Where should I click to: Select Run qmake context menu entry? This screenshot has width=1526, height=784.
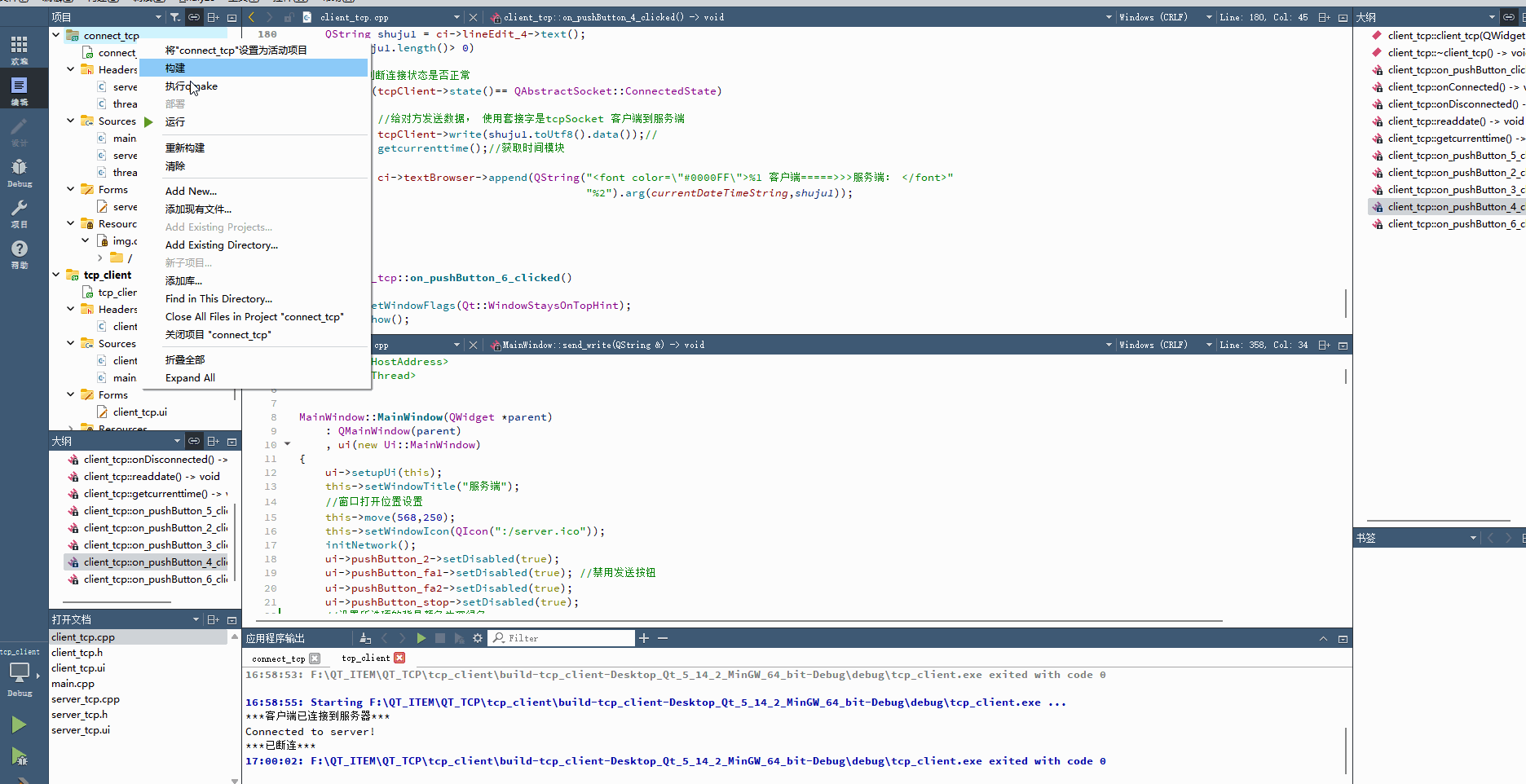[254, 86]
